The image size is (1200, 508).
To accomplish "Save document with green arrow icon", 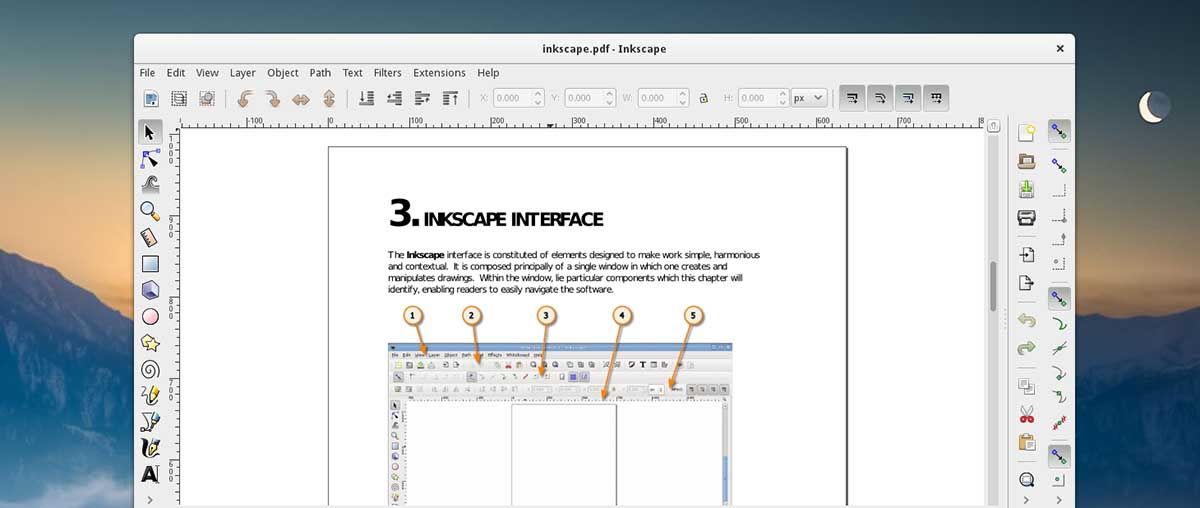I will pyautogui.click(x=1026, y=189).
